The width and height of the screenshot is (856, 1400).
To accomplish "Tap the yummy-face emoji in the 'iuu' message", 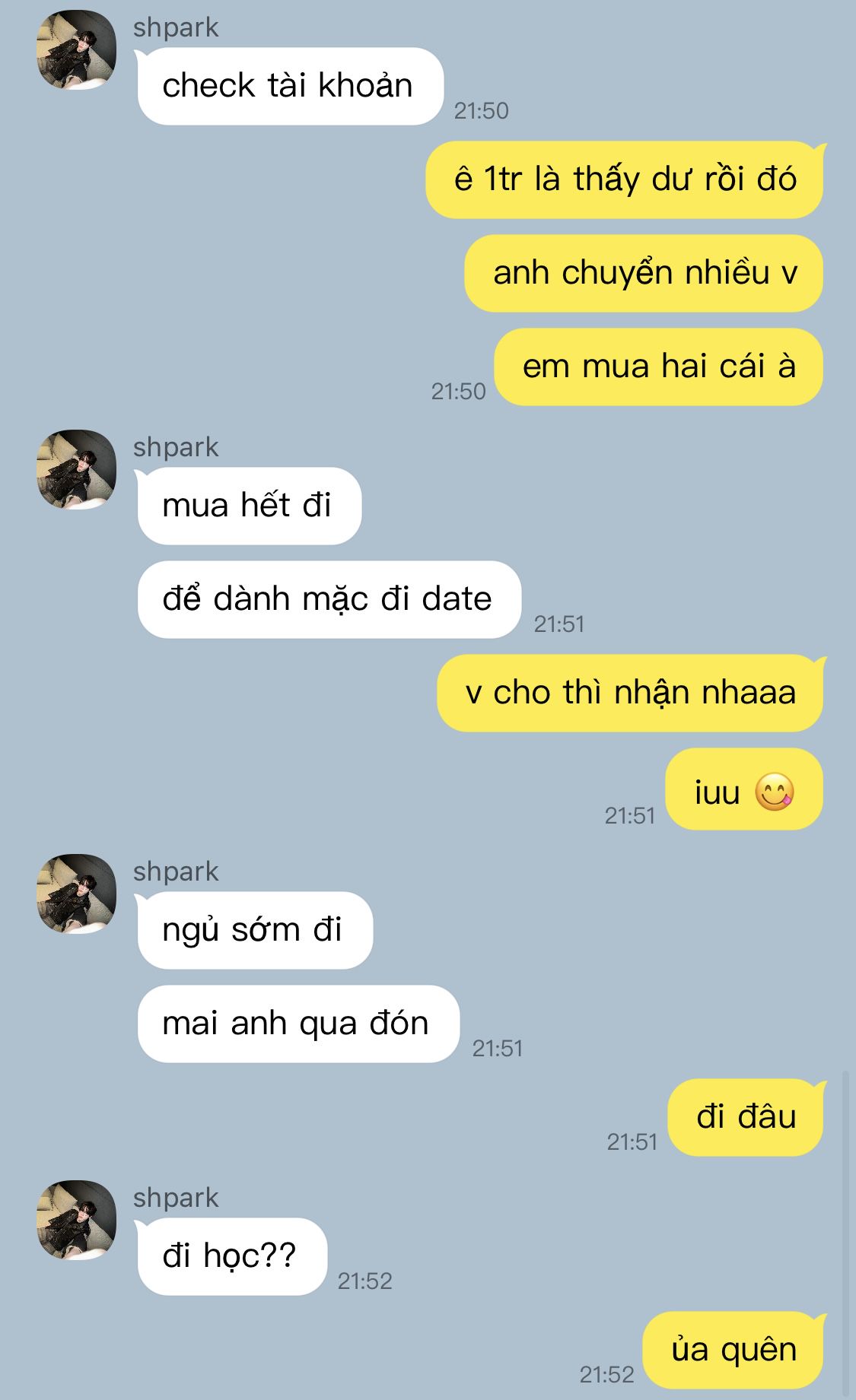I will 775,792.
